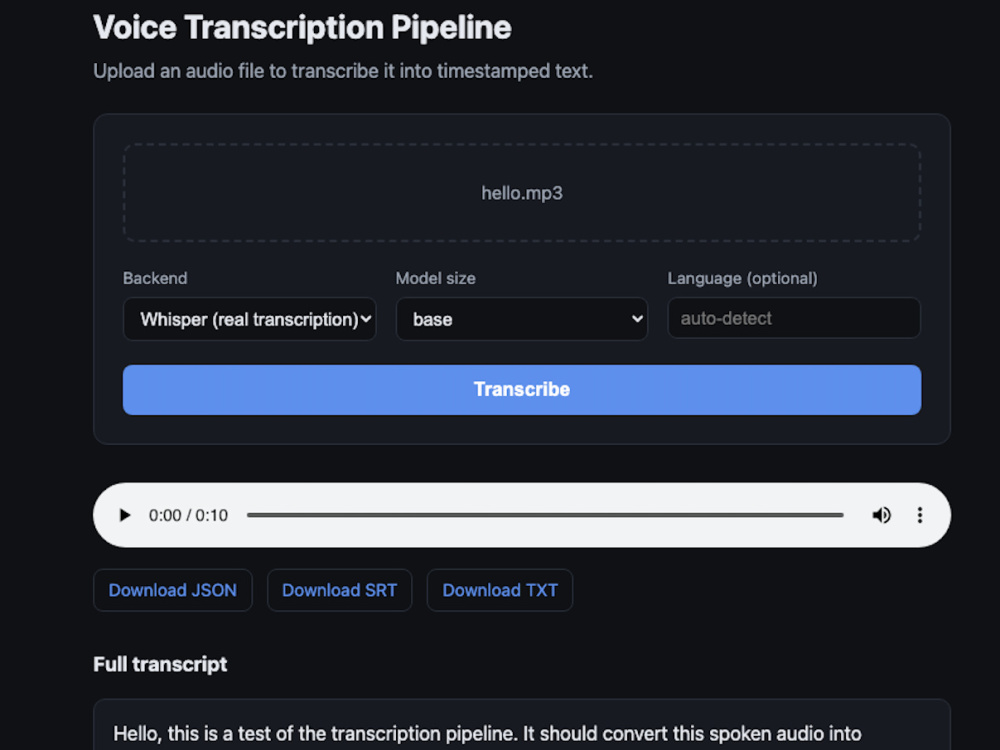Seek on the audio progress bar
The width and height of the screenshot is (1000, 750).
(x=545, y=515)
